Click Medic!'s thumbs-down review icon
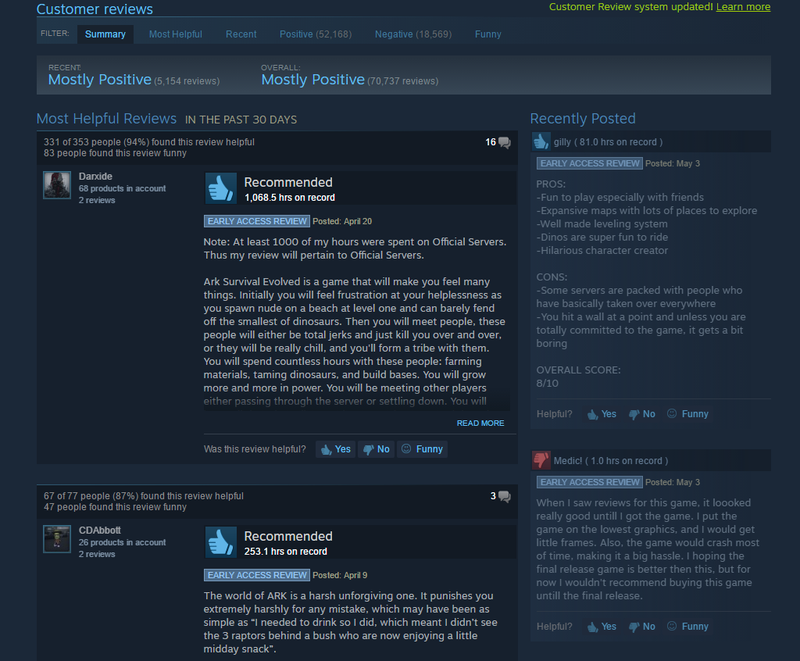 pyautogui.click(x=541, y=460)
